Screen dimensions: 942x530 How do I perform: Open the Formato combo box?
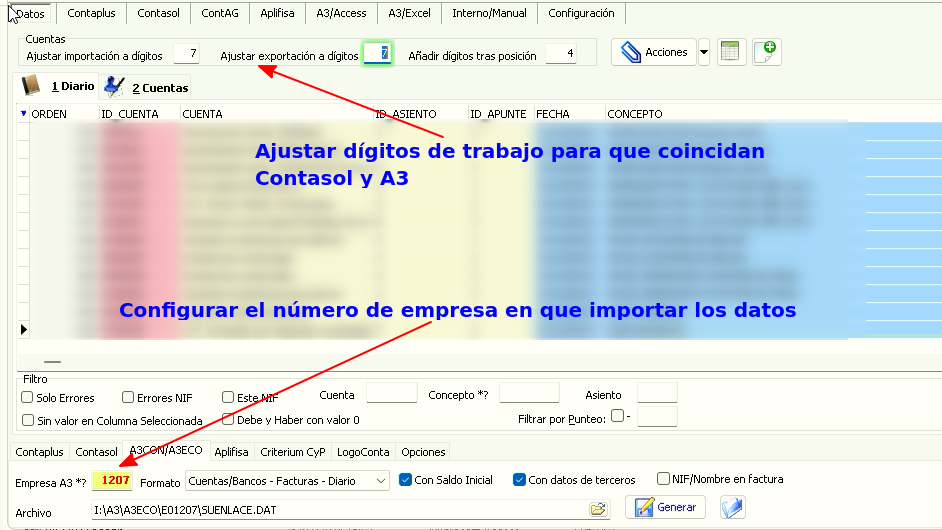coord(287,481)
